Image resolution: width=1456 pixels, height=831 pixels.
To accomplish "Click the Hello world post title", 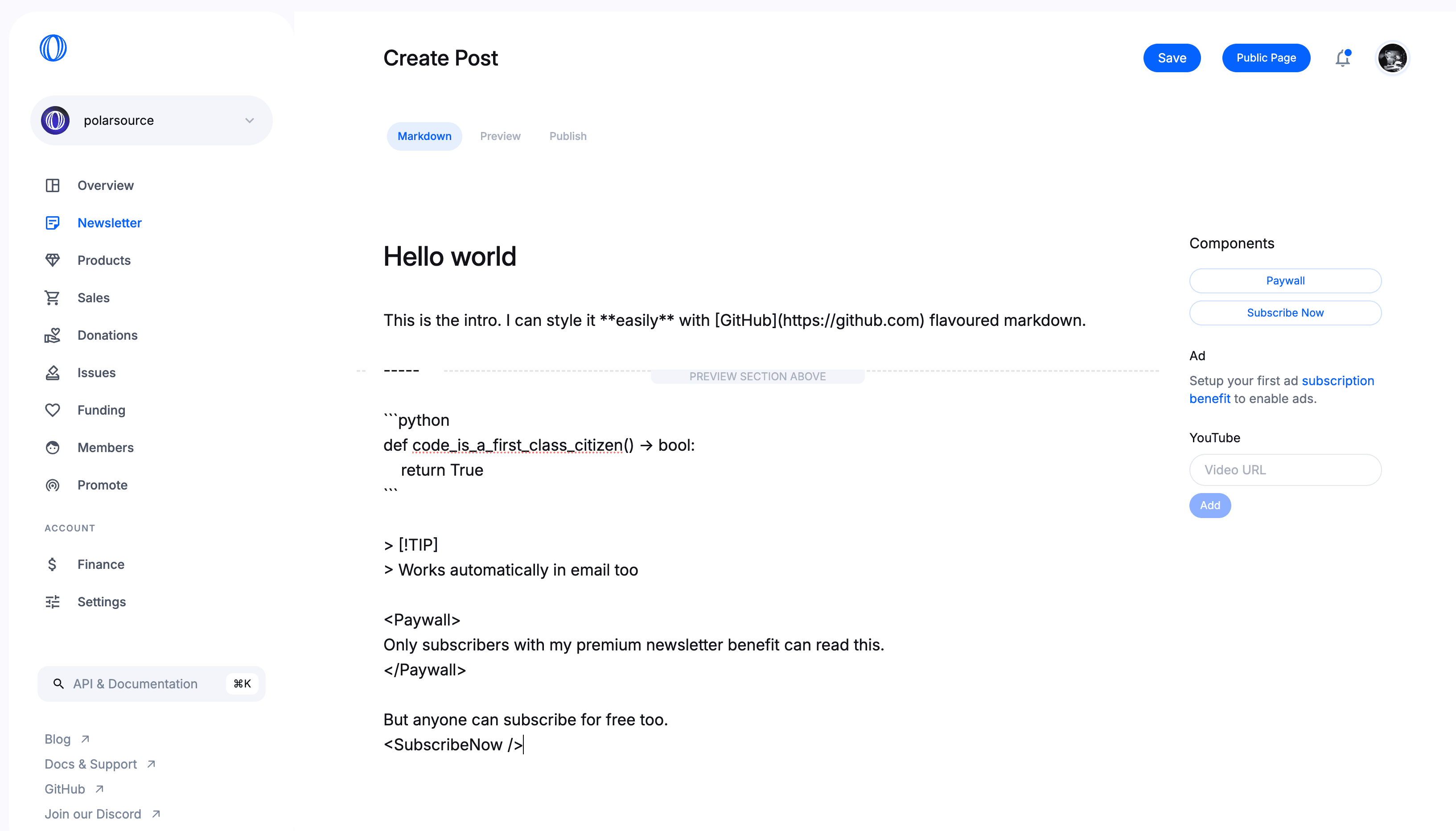I will coord(449,256).
